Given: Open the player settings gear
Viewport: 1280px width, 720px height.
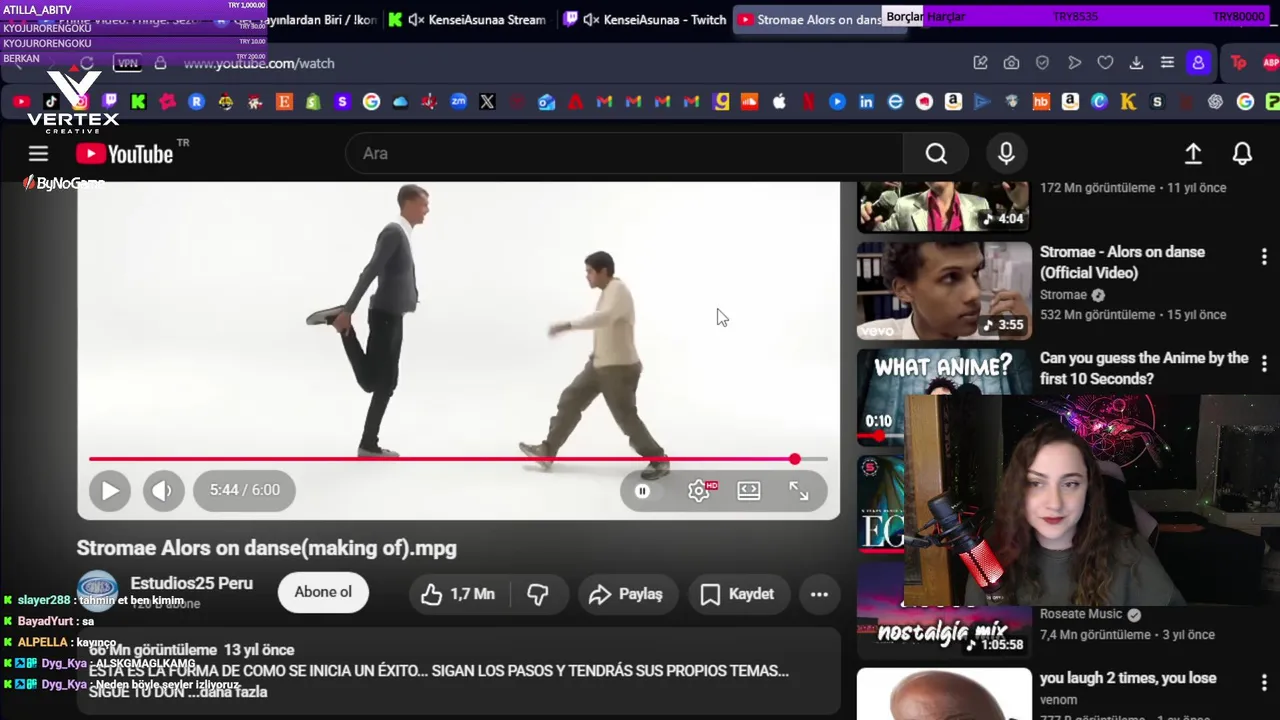Looking at the screenshot, I should [699, 490].
